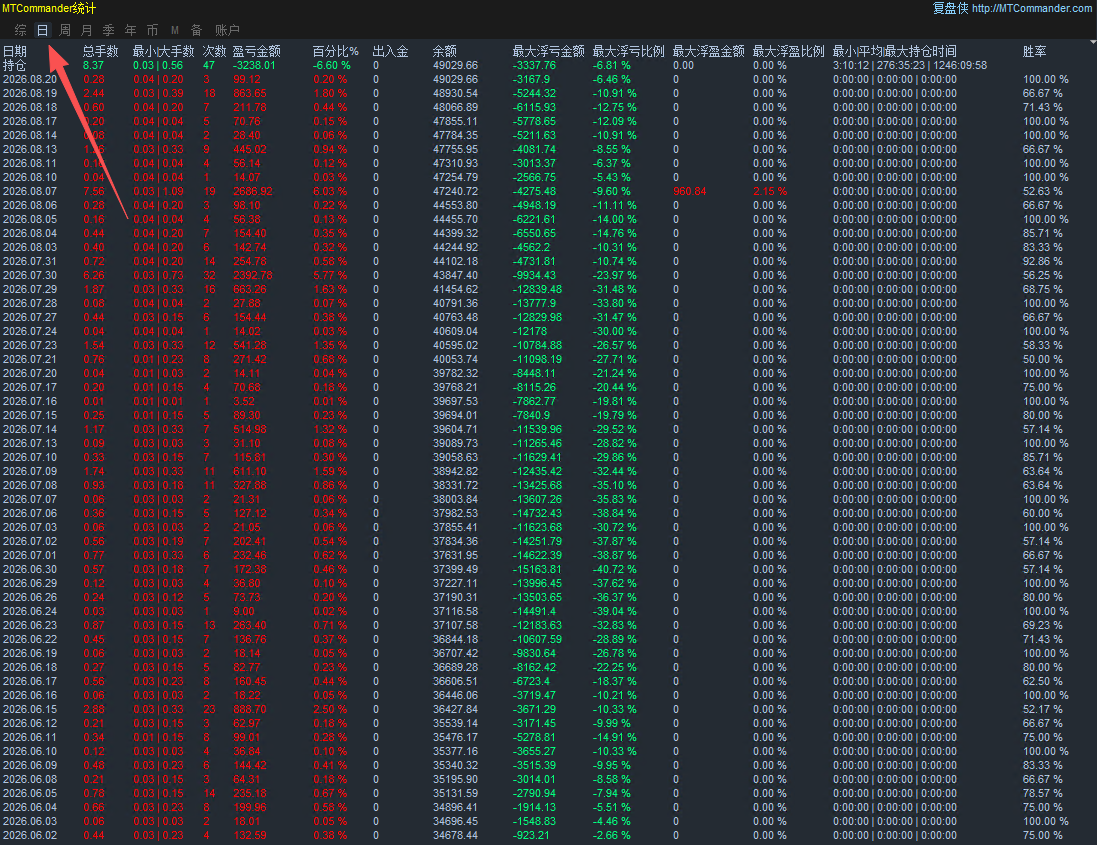Screen dimensions: 1097x845
Task: Select the 2026.06.30 date row
Action: (x=30, y=569)
